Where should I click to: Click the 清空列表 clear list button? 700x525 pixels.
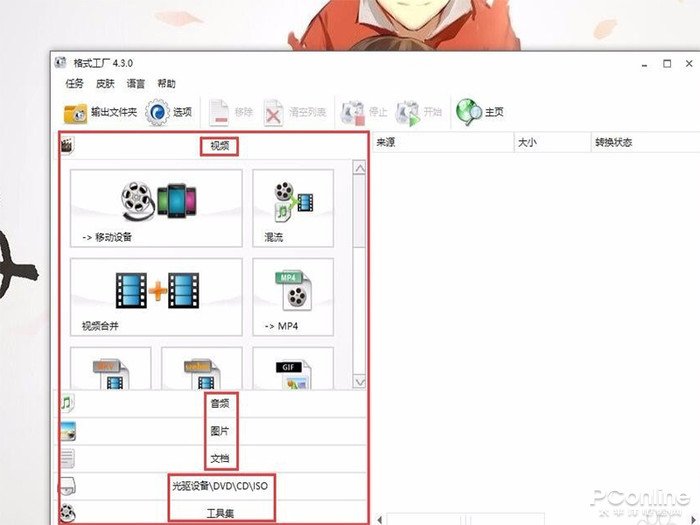pos(296,112)
